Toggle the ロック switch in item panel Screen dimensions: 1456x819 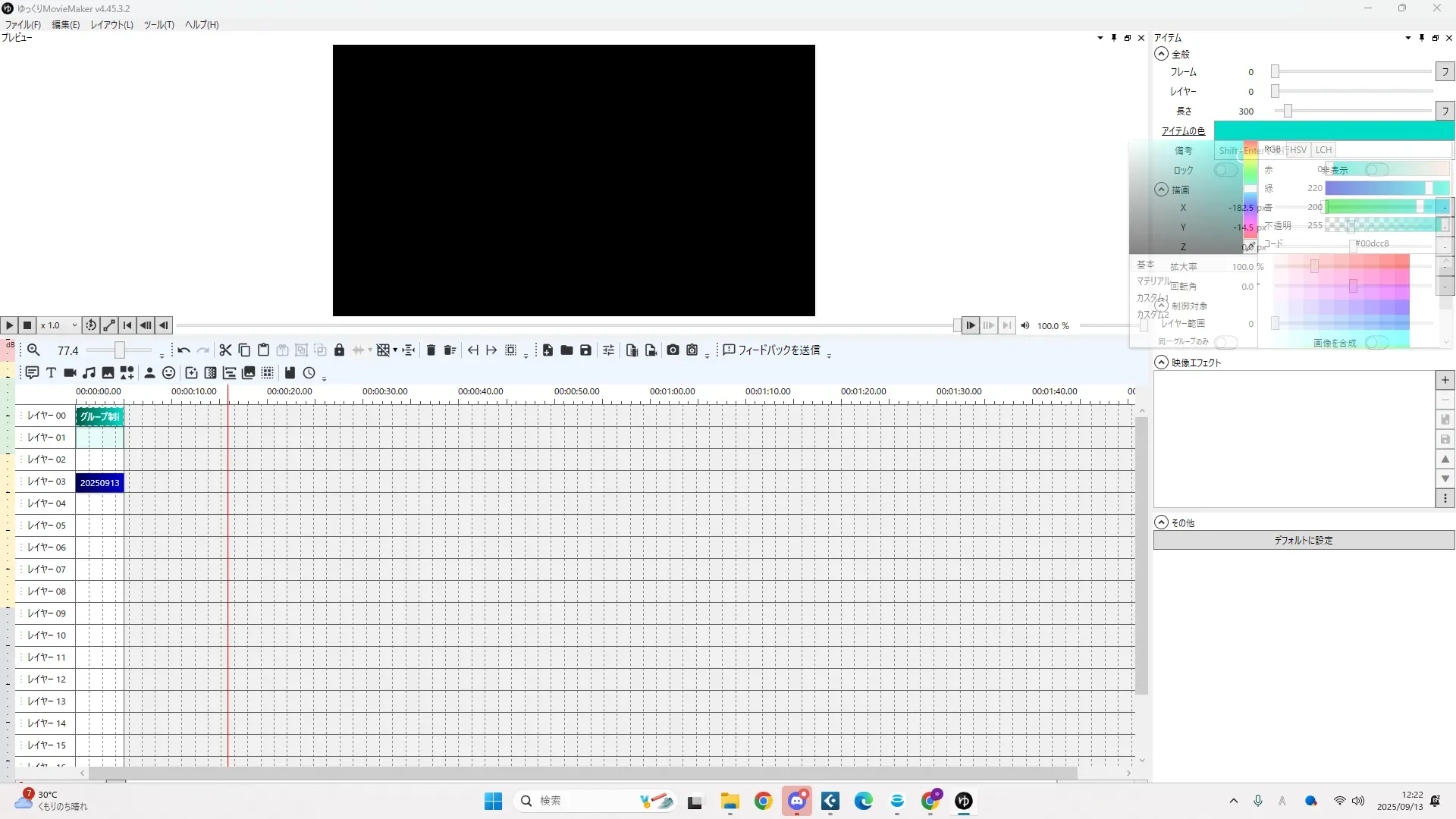click(x=1225, y=170)
